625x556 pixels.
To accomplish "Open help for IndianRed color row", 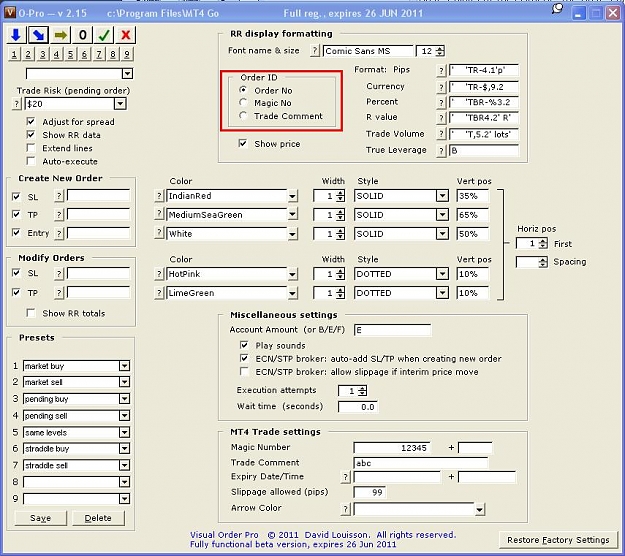I will coord(159,196).
